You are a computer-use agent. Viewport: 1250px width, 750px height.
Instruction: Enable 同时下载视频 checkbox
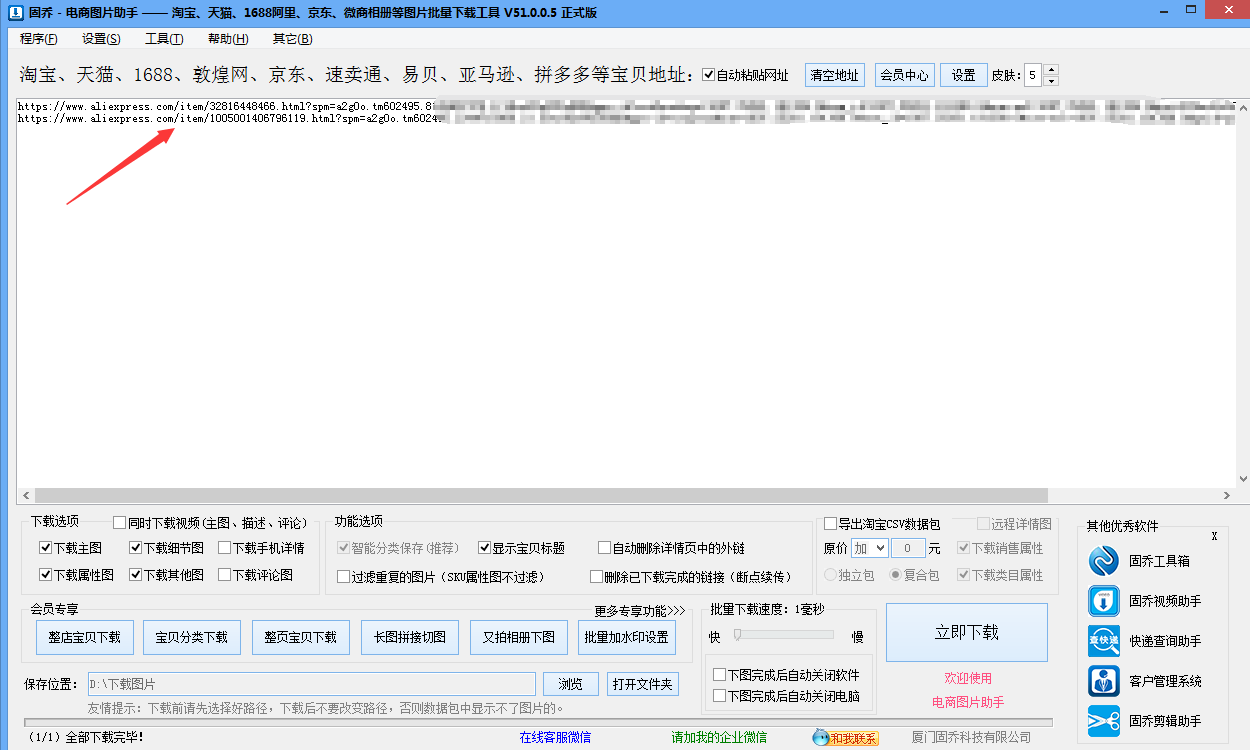coord(120,522)
